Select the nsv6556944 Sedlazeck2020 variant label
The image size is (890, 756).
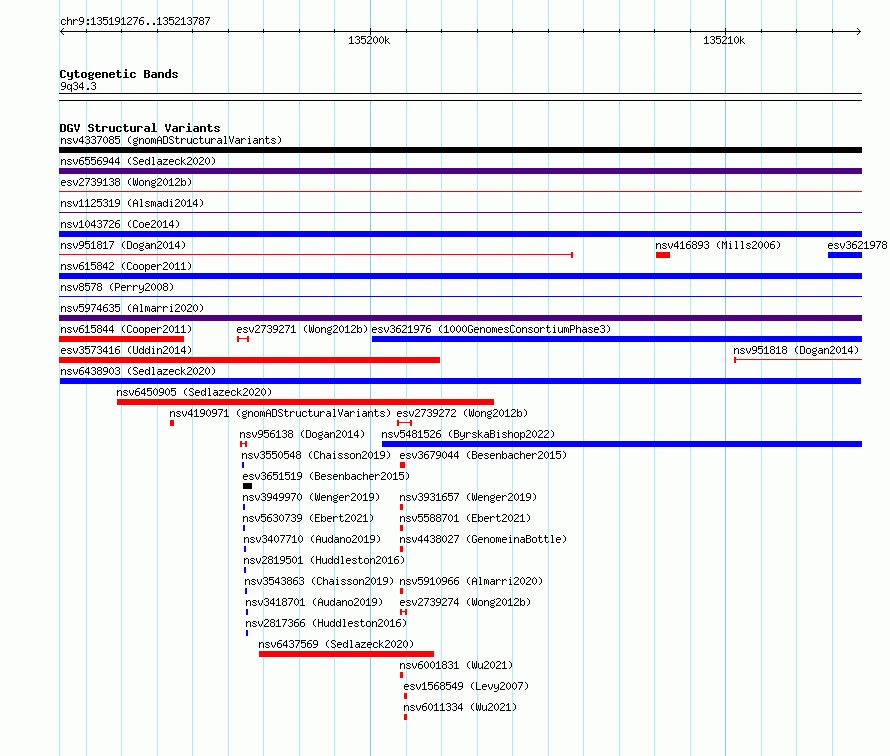point(138,161)
